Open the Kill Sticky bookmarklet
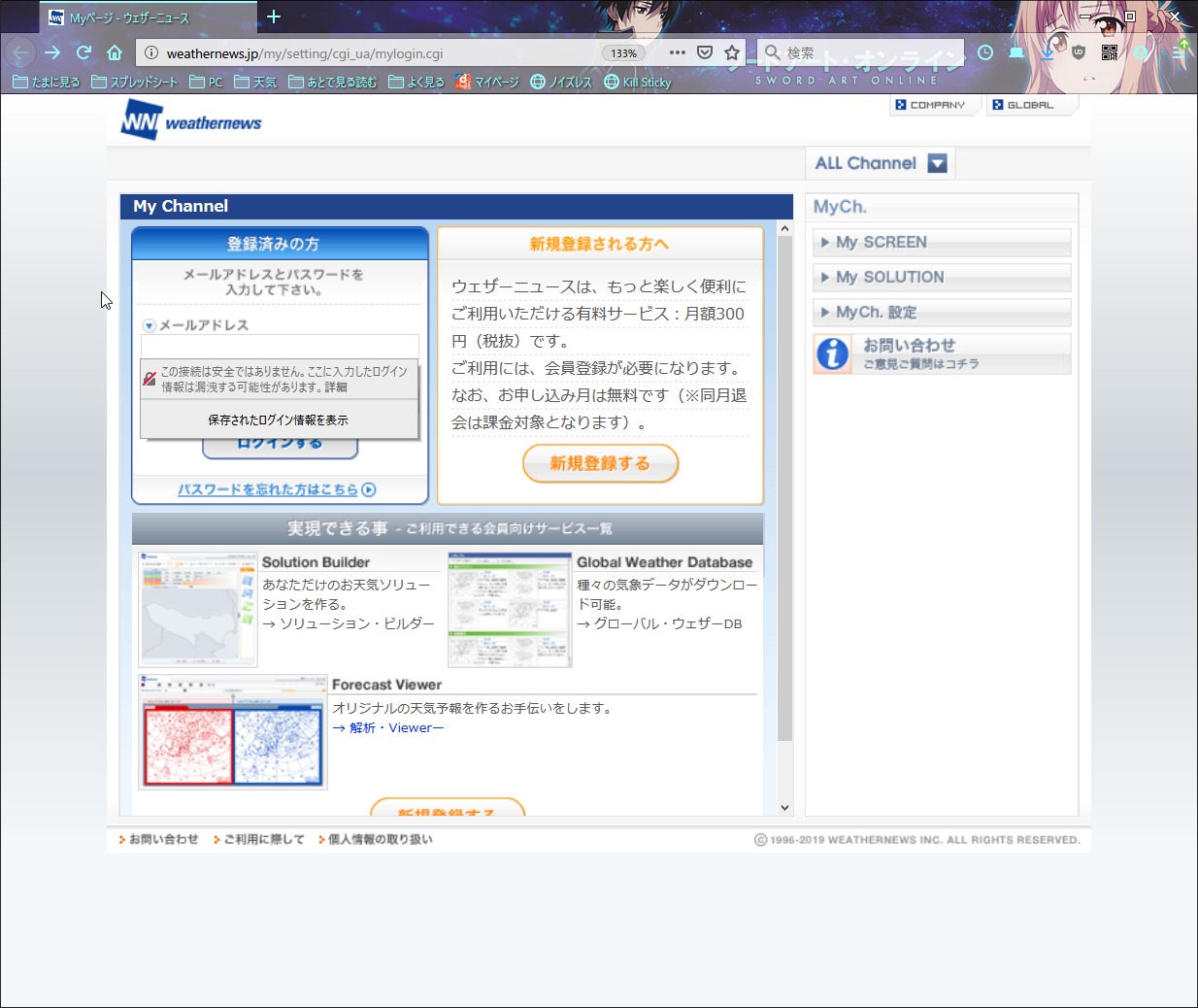The width and height of the screenshot is (1198, 1008). (x=638, y=82)
